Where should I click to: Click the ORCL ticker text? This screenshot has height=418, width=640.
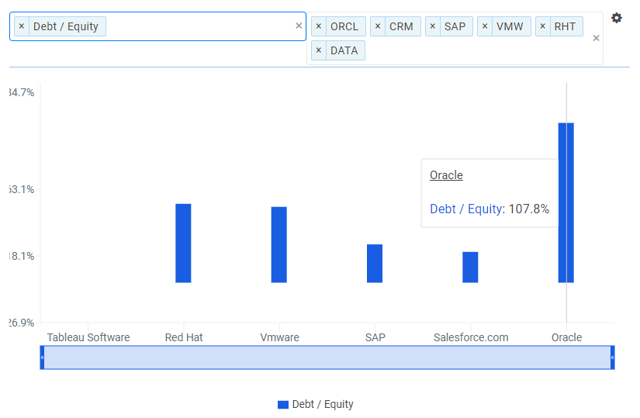[344, 27]
